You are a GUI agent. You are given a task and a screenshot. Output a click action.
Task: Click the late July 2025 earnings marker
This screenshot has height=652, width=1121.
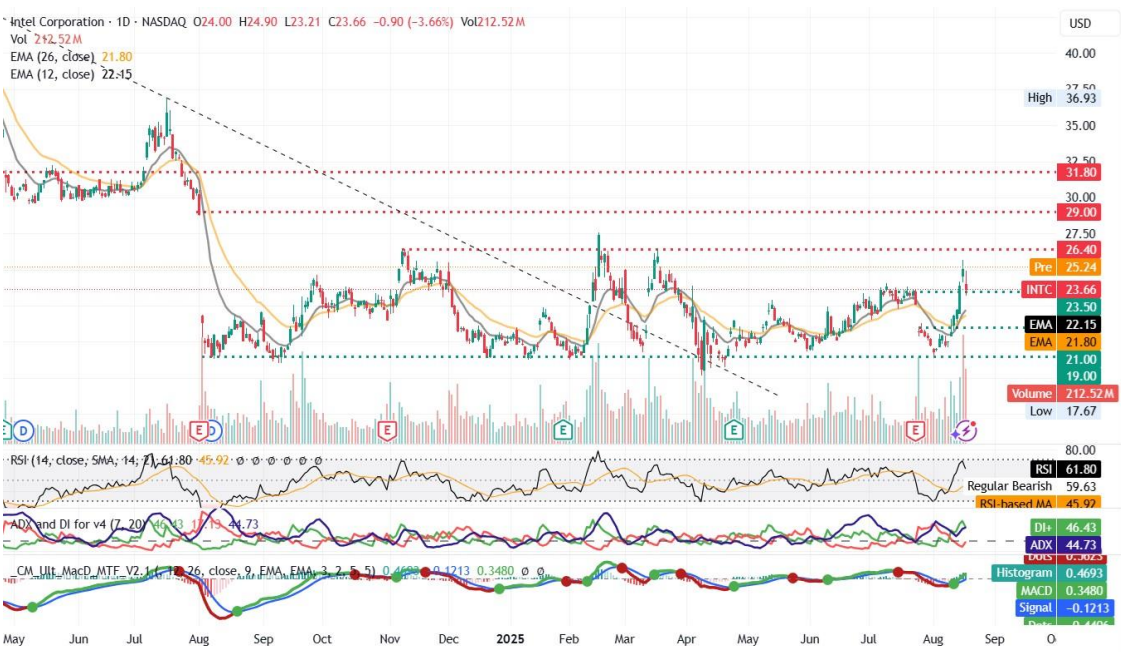point(915,430)
